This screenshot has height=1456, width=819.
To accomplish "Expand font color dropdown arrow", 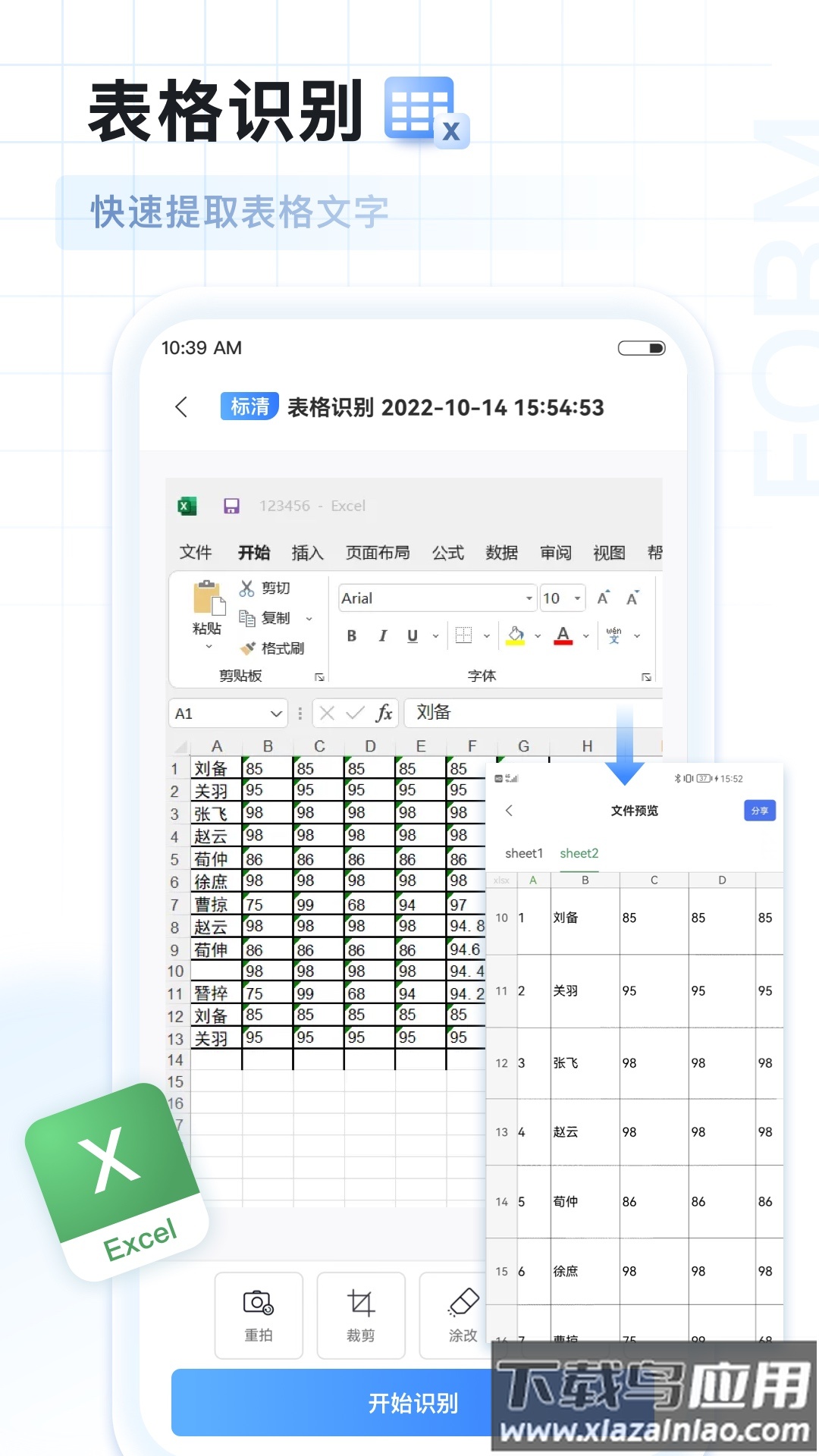I will (x=585, y=636).
